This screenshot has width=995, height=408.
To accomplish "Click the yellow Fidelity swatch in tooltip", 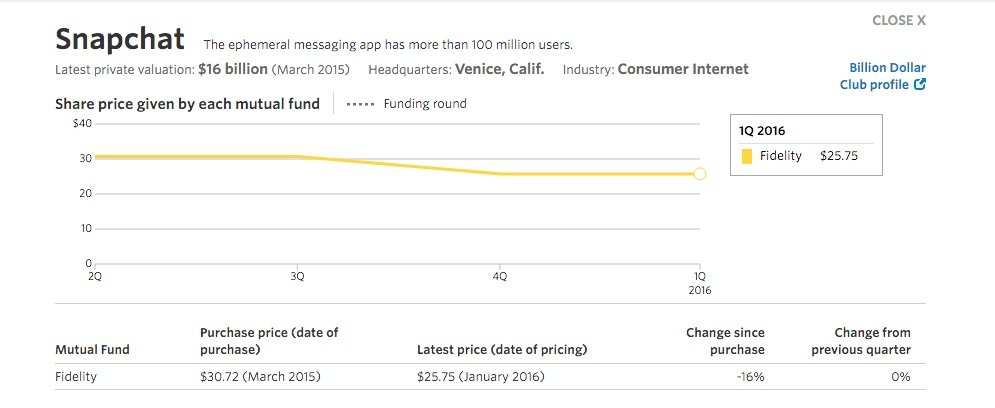I will pyautogui.click(x=746, y=156).
